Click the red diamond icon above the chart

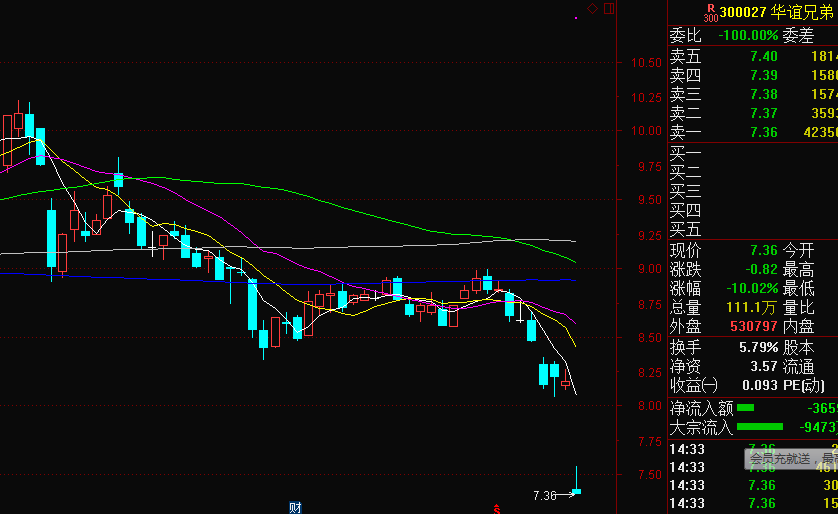[592, 8]
